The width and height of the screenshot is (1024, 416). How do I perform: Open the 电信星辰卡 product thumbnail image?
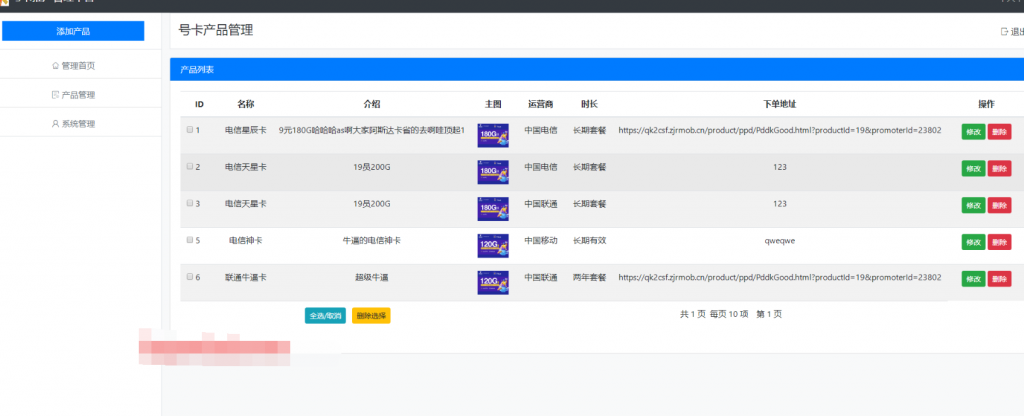point(493,135)
